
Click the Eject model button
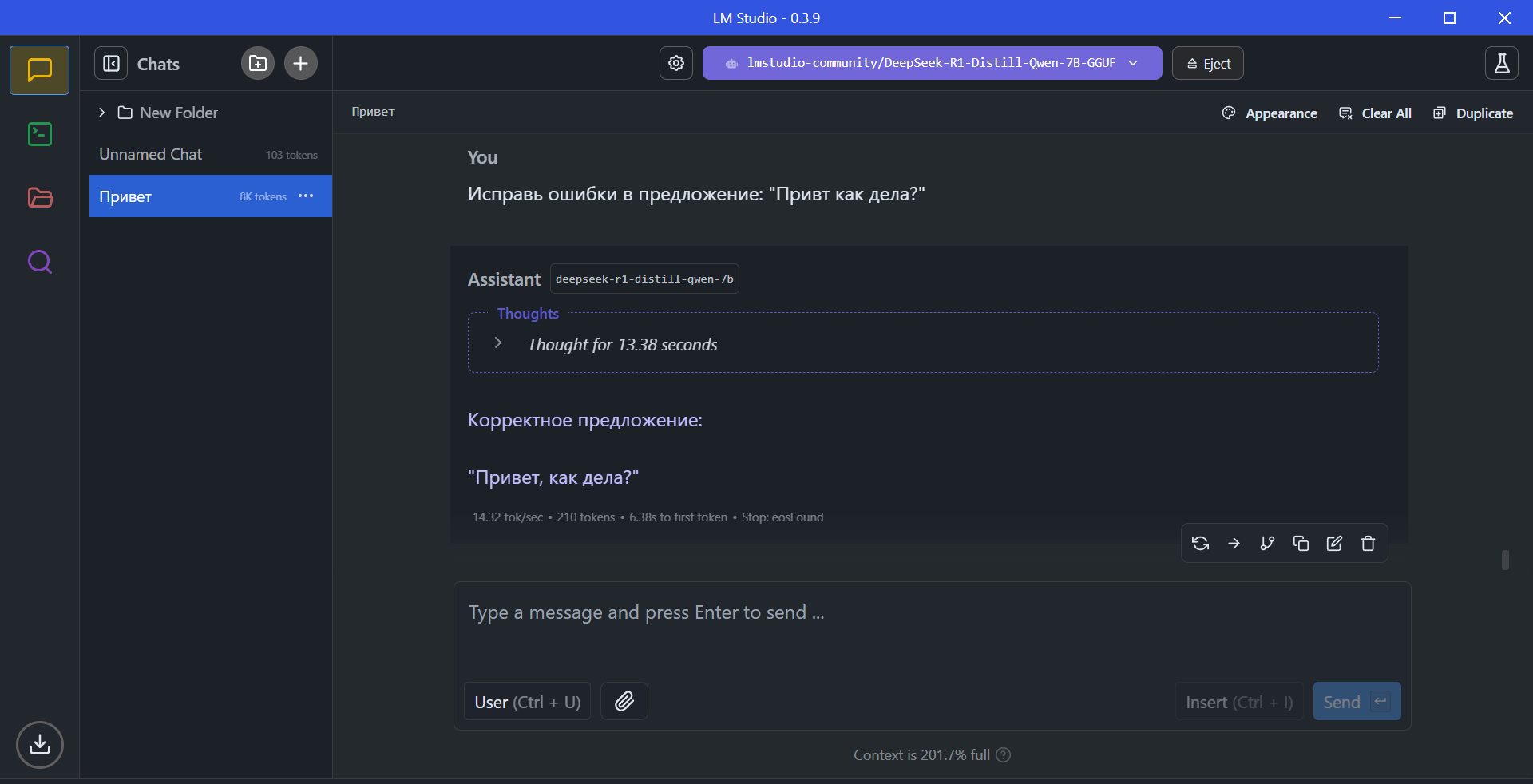coord(1207,63)
